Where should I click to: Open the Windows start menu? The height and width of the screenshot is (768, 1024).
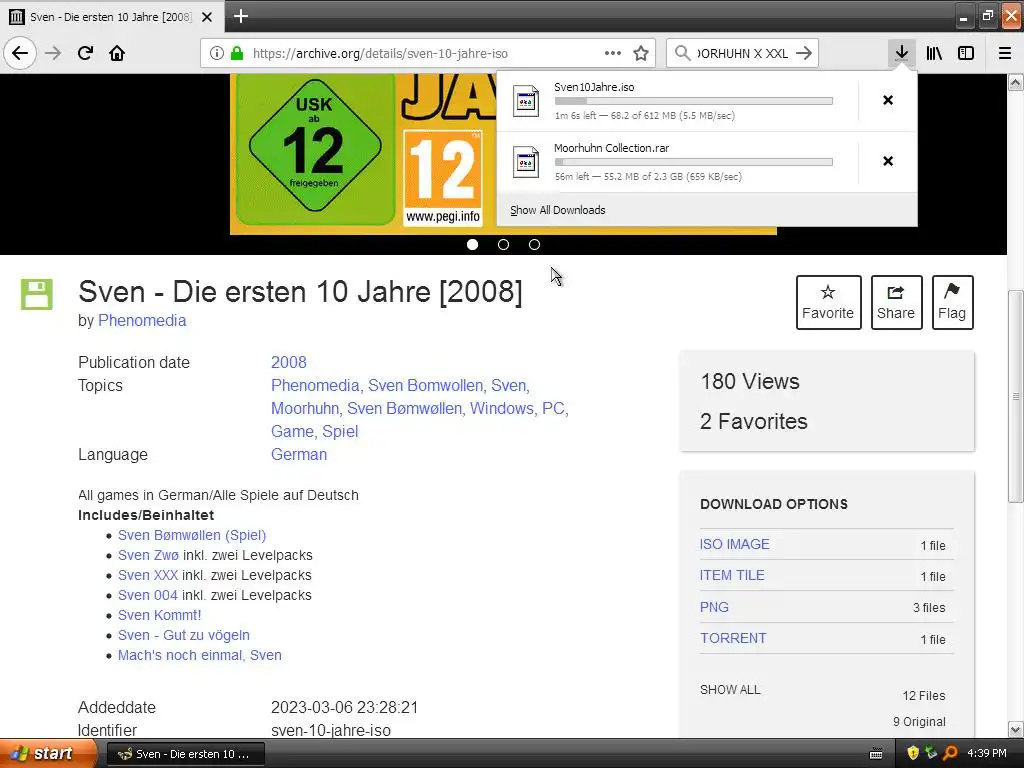pyautogui.click(x=48, y=753)
